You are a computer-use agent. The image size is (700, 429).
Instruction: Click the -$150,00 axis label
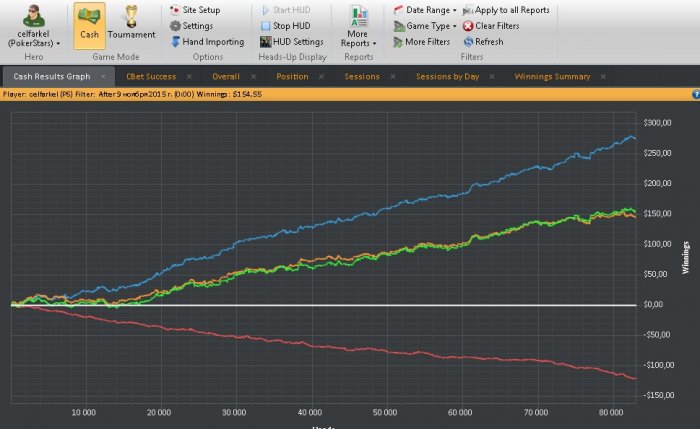click(658, 395)
